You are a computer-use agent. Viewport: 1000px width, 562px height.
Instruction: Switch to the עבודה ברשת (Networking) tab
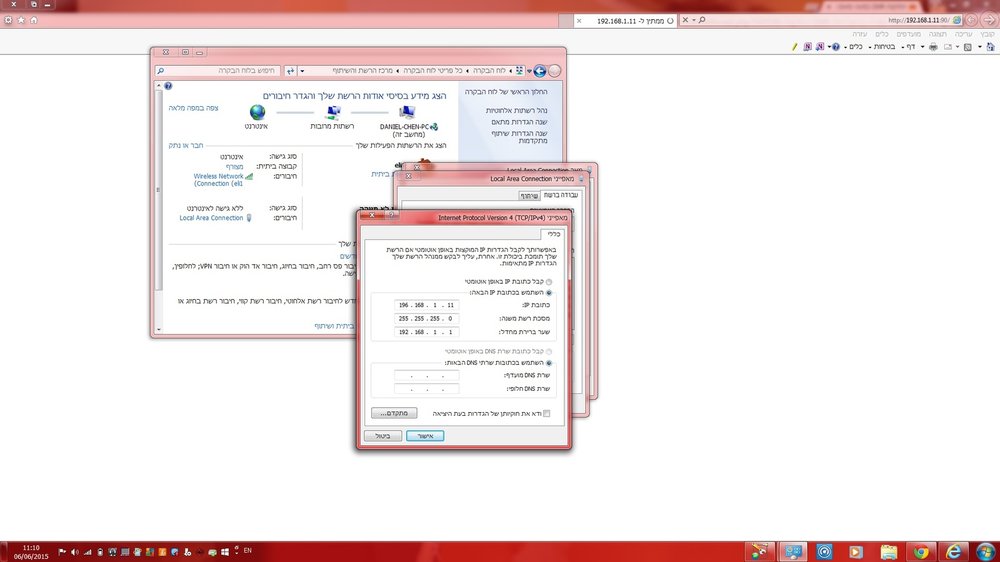click(561, 195)
